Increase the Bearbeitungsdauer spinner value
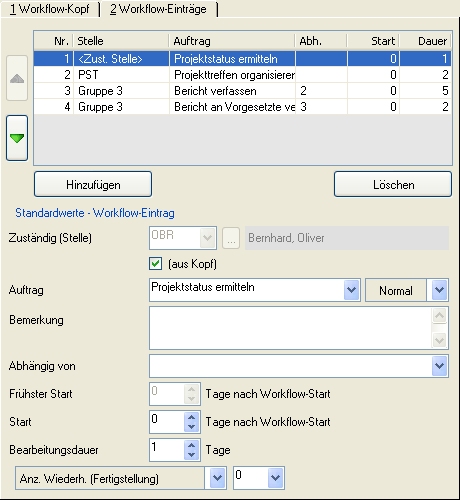 [191, 445]
